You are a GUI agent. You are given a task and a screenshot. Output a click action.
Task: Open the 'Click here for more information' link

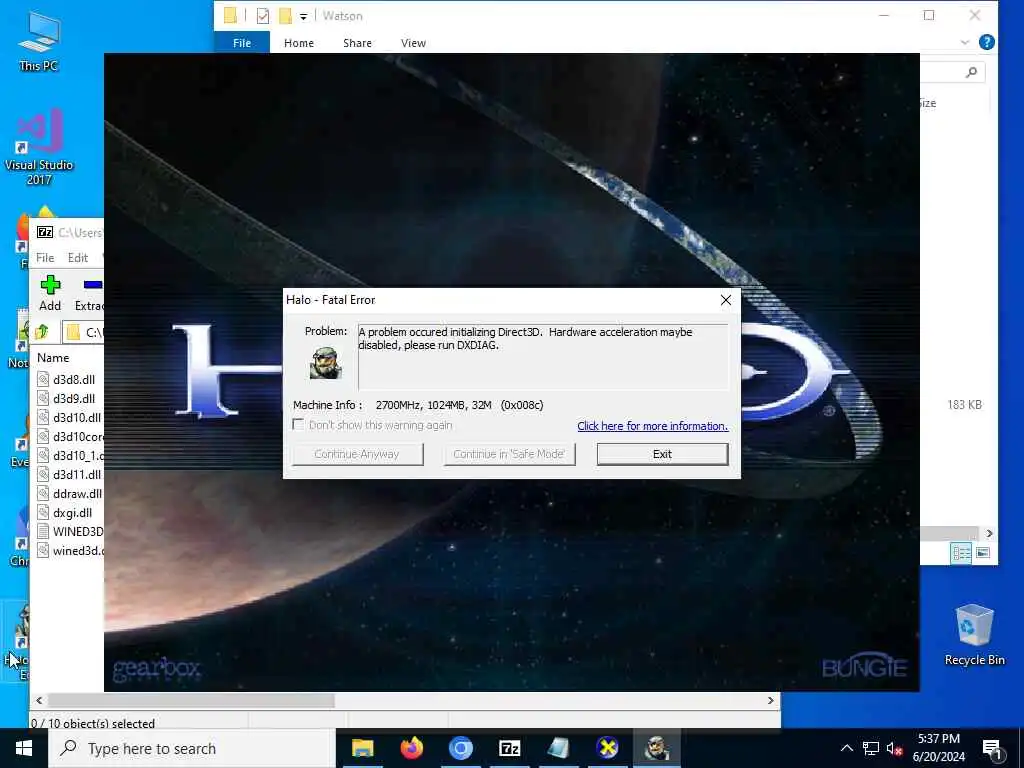click(x=652, y=426)
